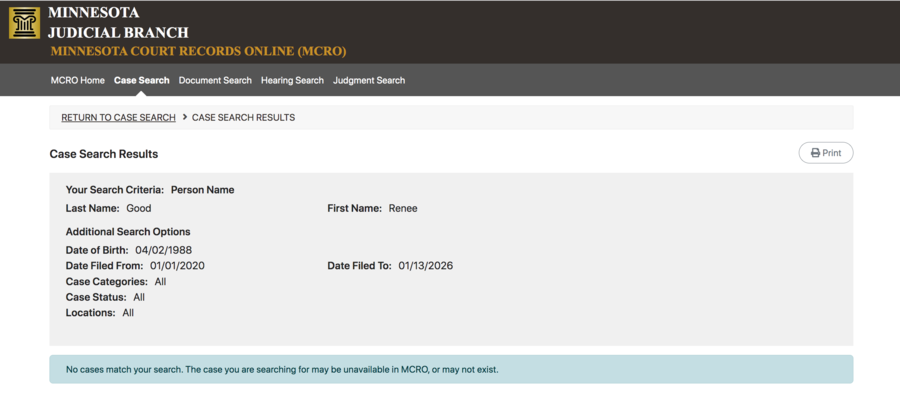Click the Minnesota Court Records Online (MCRO) title
This screenshot has width=900, height=399.
click(x=199, y=51)
